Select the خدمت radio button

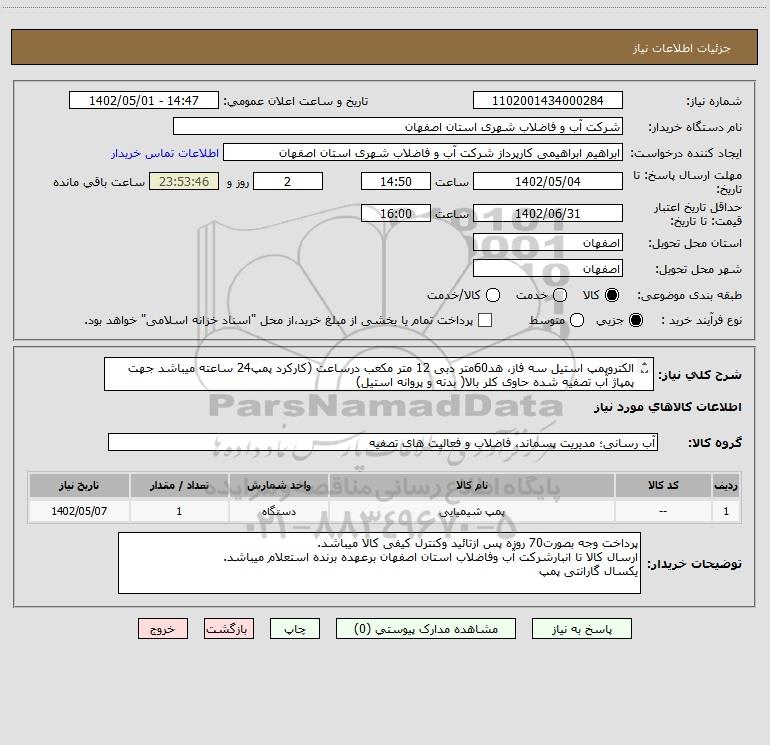coord(560,295)
